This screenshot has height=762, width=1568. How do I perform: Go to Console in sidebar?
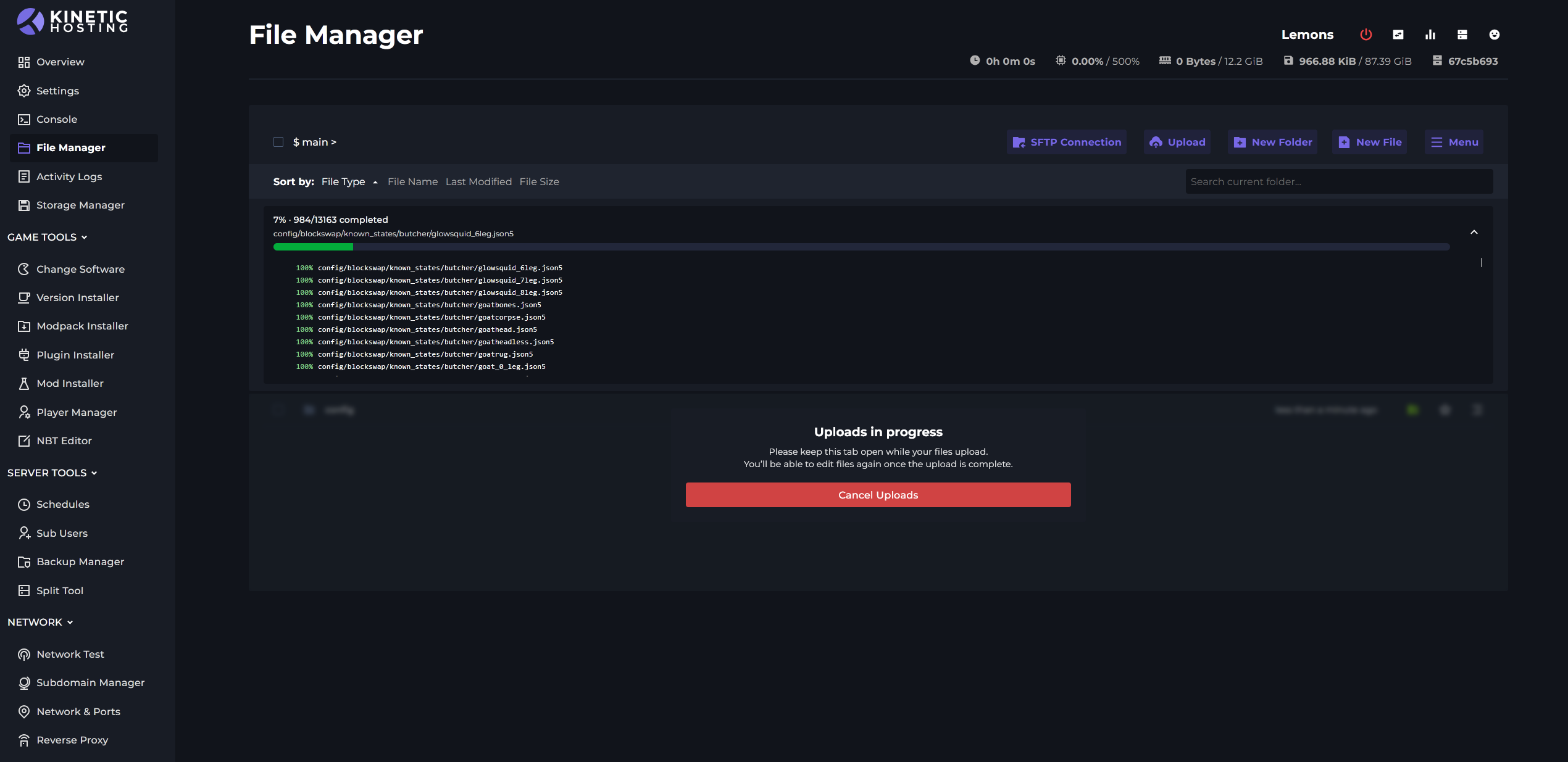(56, 119)
